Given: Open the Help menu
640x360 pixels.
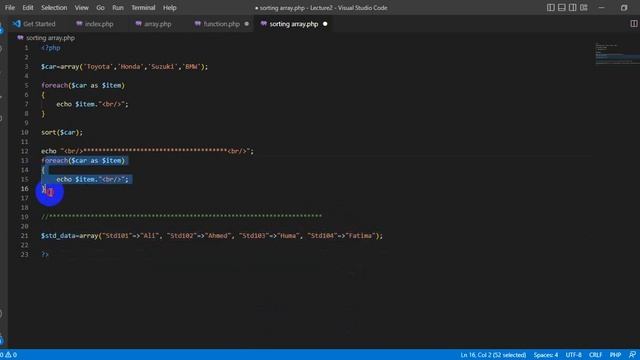Looking at the screenshot, I should click(x=169, y=8).
